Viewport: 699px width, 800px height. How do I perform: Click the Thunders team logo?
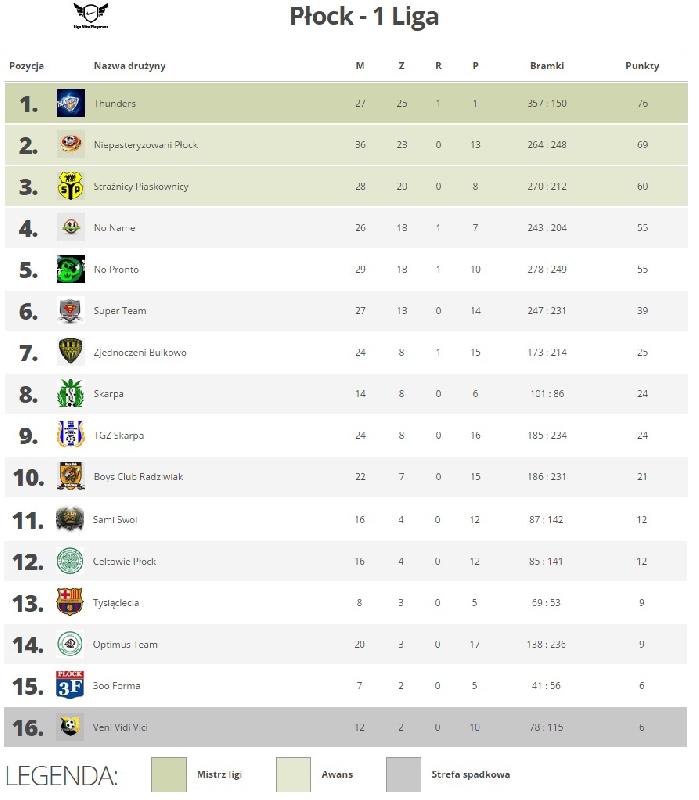point(70,103)
